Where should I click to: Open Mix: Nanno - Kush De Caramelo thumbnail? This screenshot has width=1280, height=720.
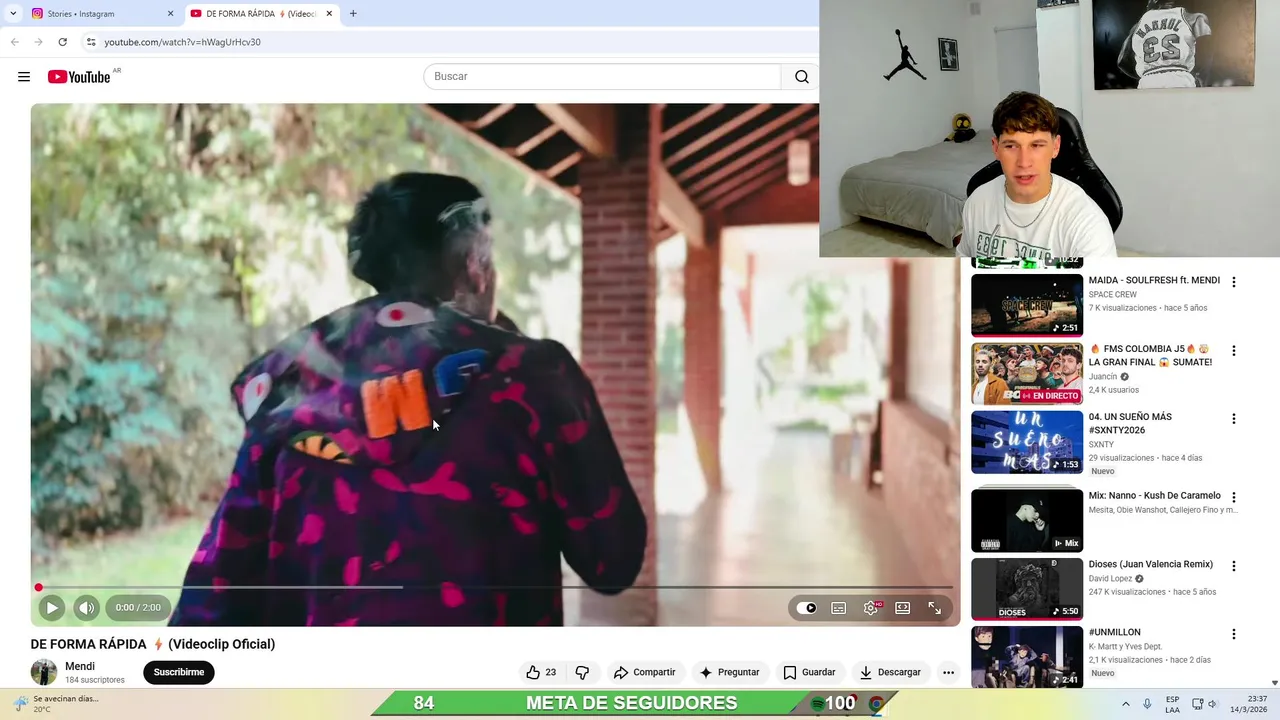[x=1027, y=520]
